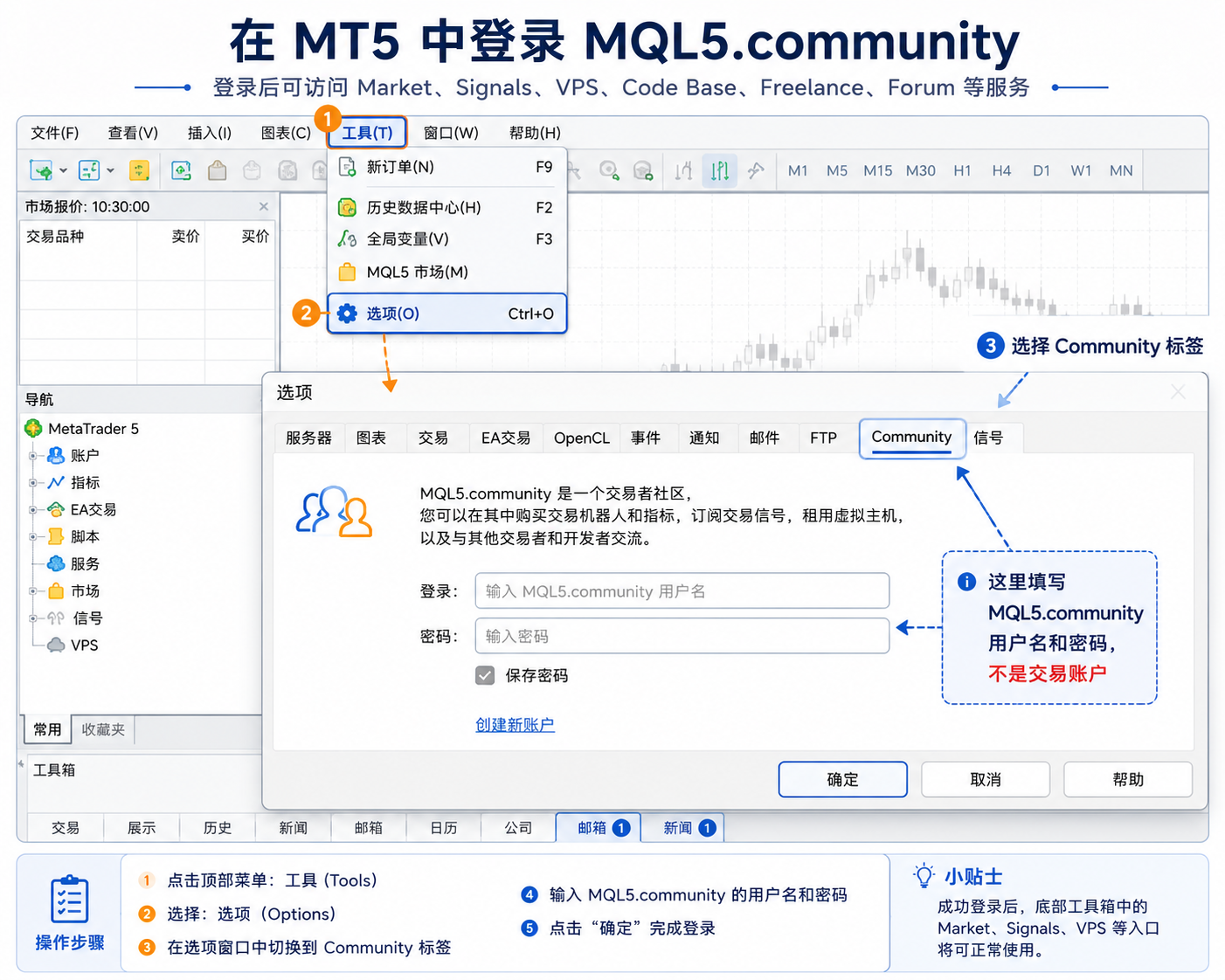The width and height of the screenshot is (1225, 980).
Task: Click the graduation cap toolbar icon
Action: [x=643, y=170]
